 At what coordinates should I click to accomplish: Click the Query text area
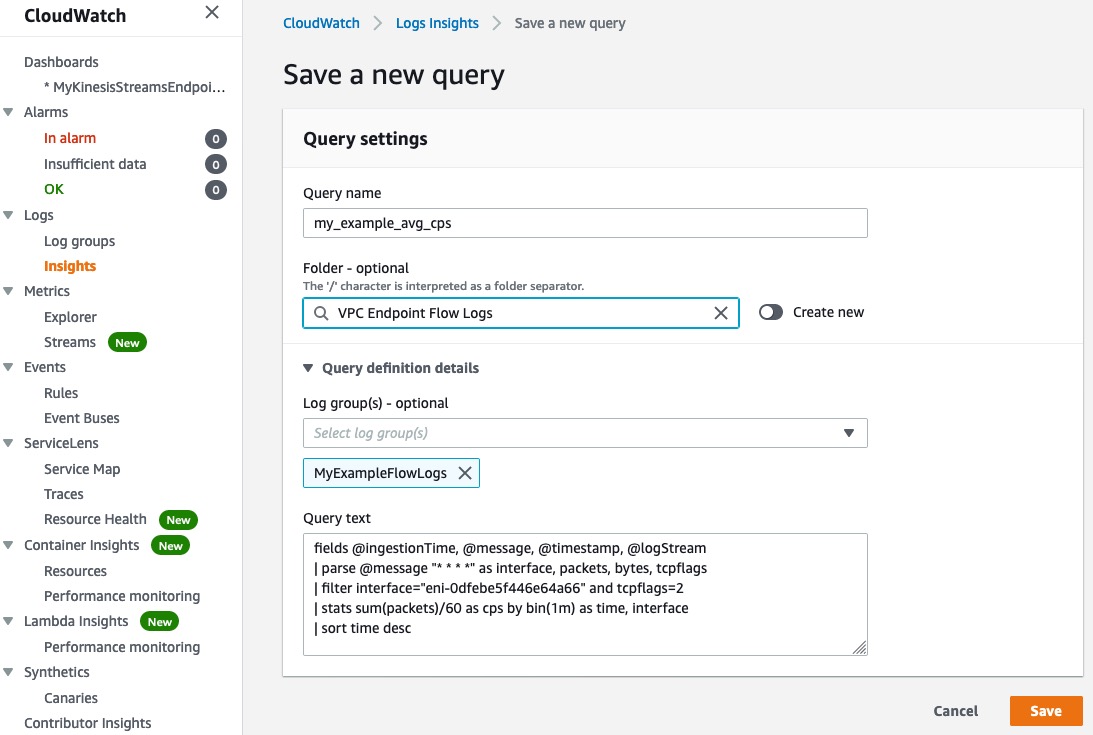tap(585, 594)
